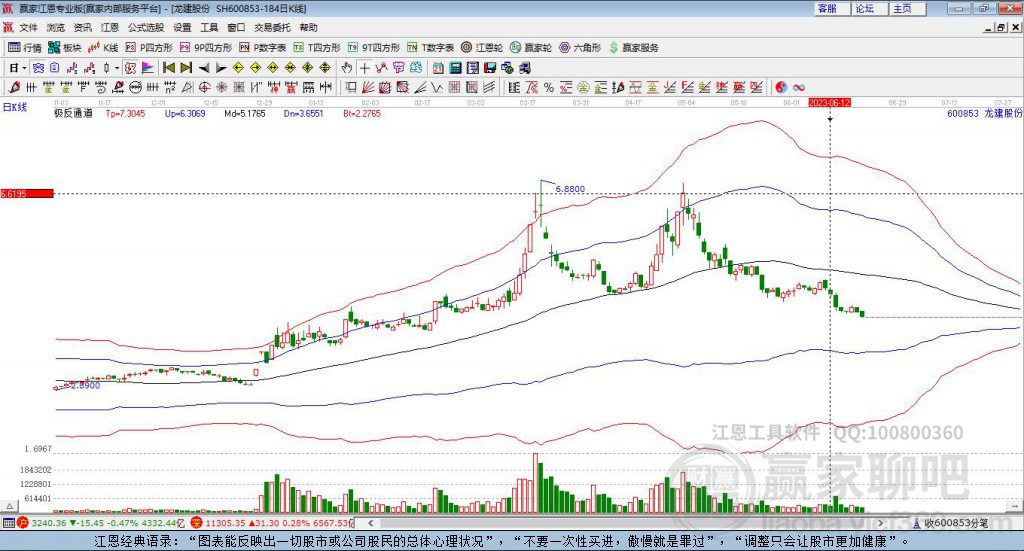Click the 极反通道 indicator name
Image resolution: width=1024 pixels, height=551 pixels.
tap(73, 114)
